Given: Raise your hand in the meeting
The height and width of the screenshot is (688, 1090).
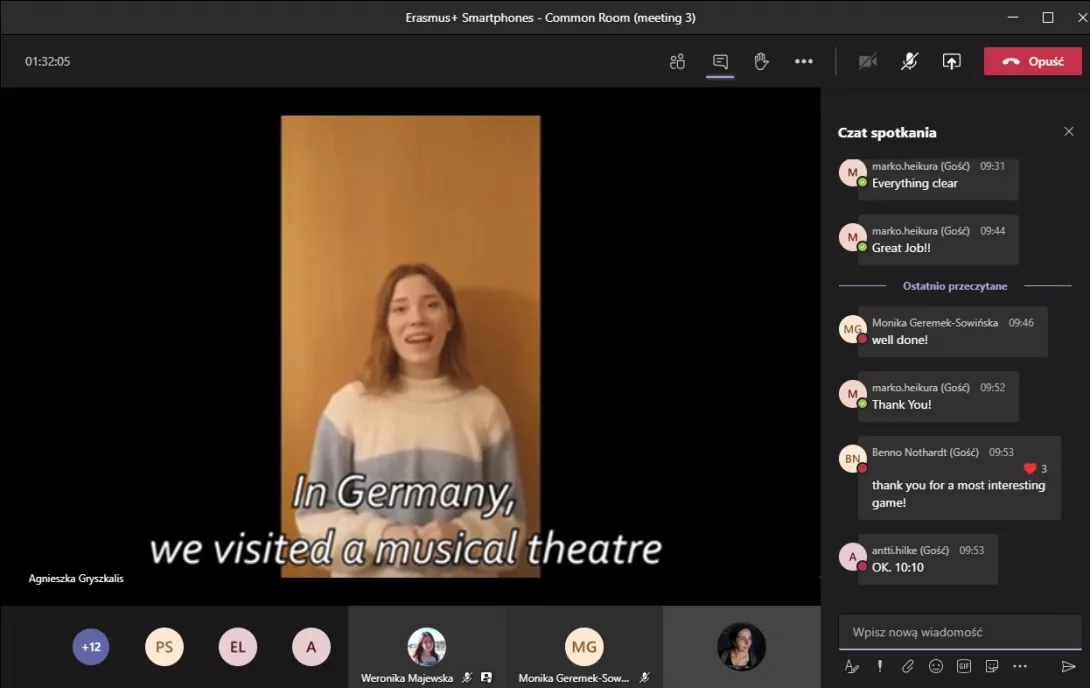Looking at the screenshot, I should tap(761, 61).
